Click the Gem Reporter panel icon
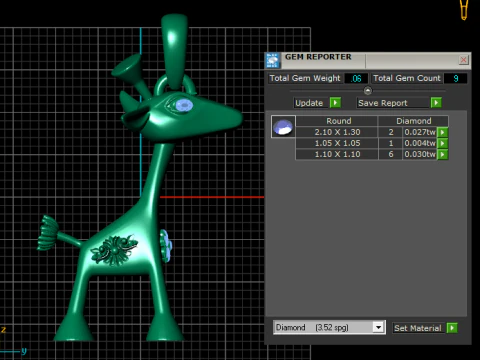 [273, 60]
